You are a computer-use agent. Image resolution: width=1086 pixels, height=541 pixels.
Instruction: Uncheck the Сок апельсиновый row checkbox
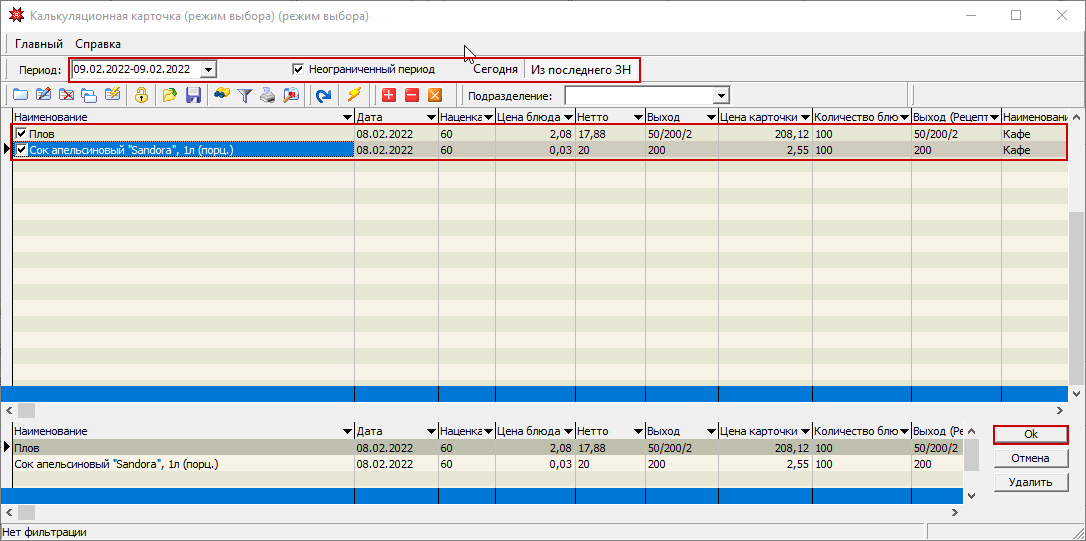pos(21,150)
